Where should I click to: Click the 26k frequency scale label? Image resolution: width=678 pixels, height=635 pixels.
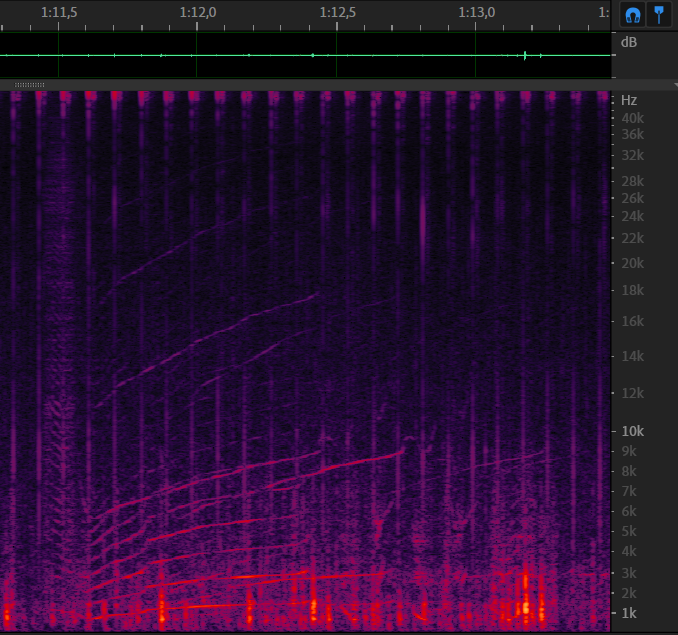[x=633, y=199]
